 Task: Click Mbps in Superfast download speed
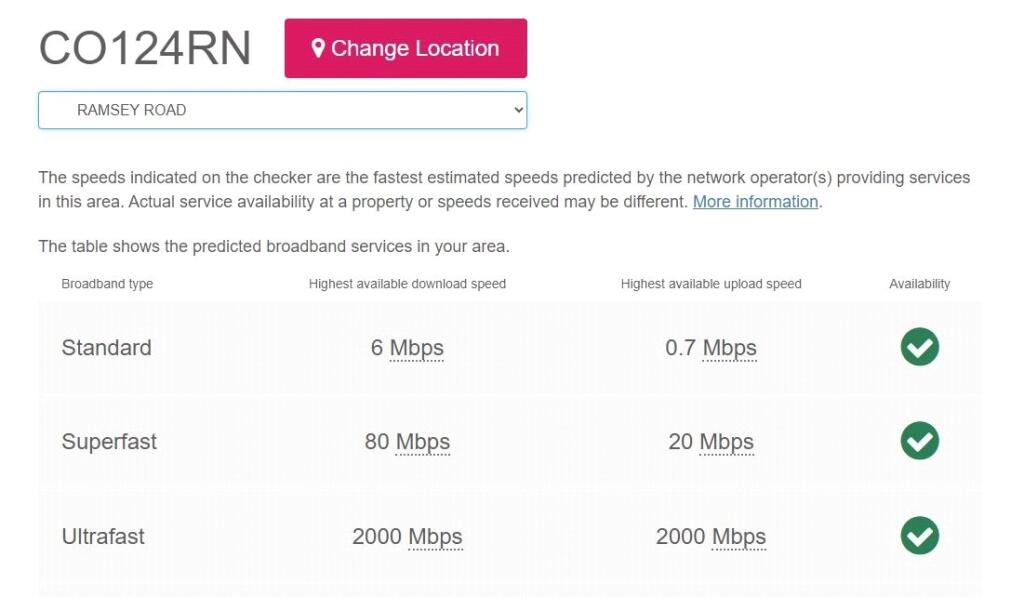coord(422,442)
